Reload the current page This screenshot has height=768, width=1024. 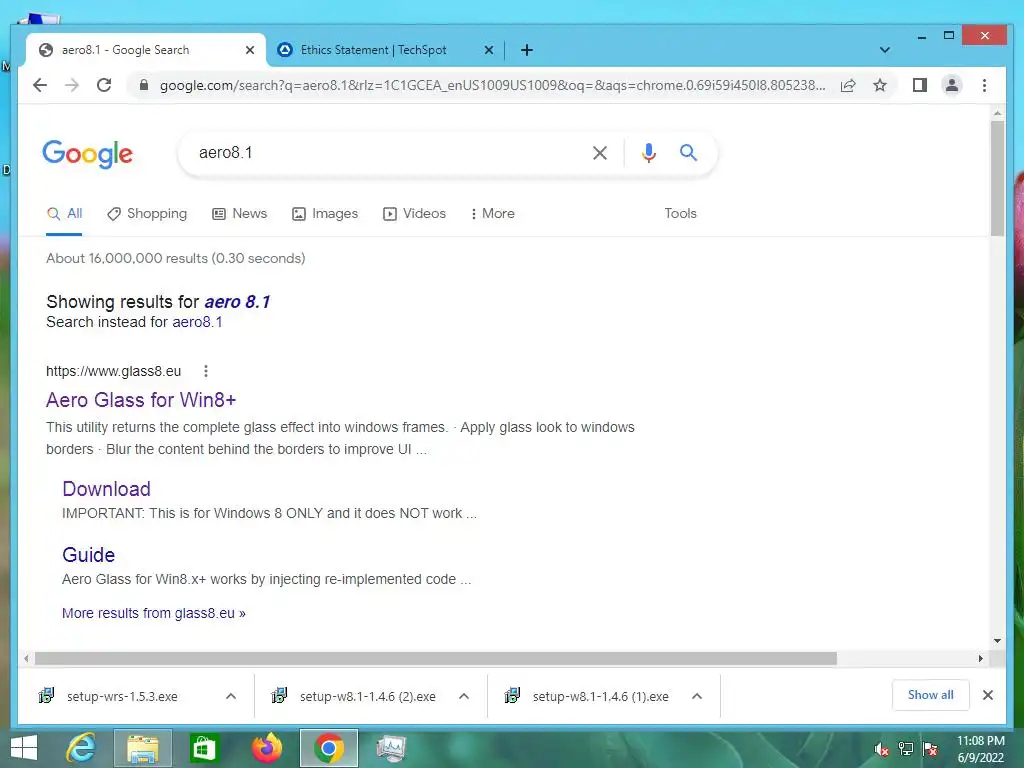[104, 85]
